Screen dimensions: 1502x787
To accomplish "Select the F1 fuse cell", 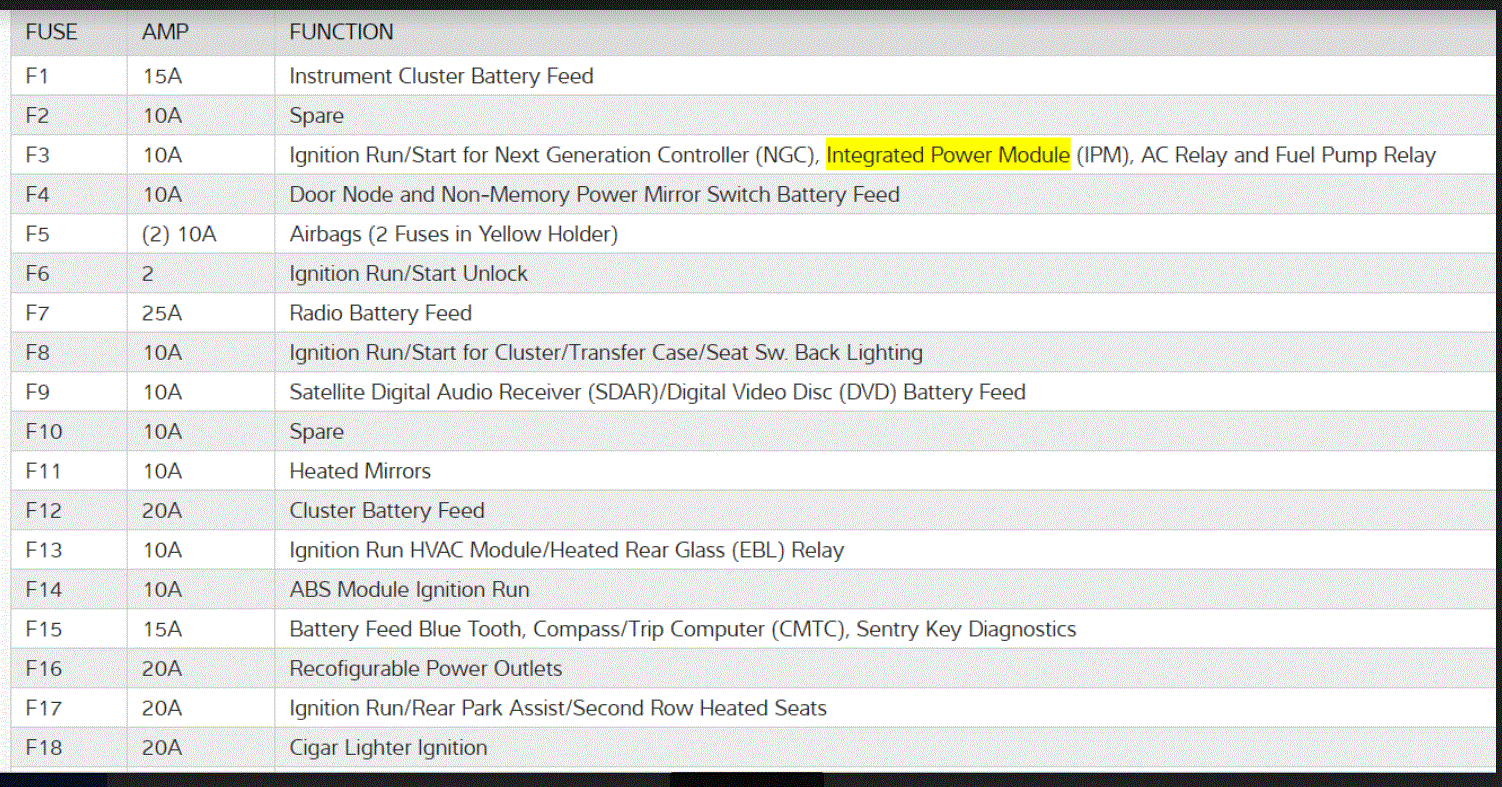I will 38,76.
